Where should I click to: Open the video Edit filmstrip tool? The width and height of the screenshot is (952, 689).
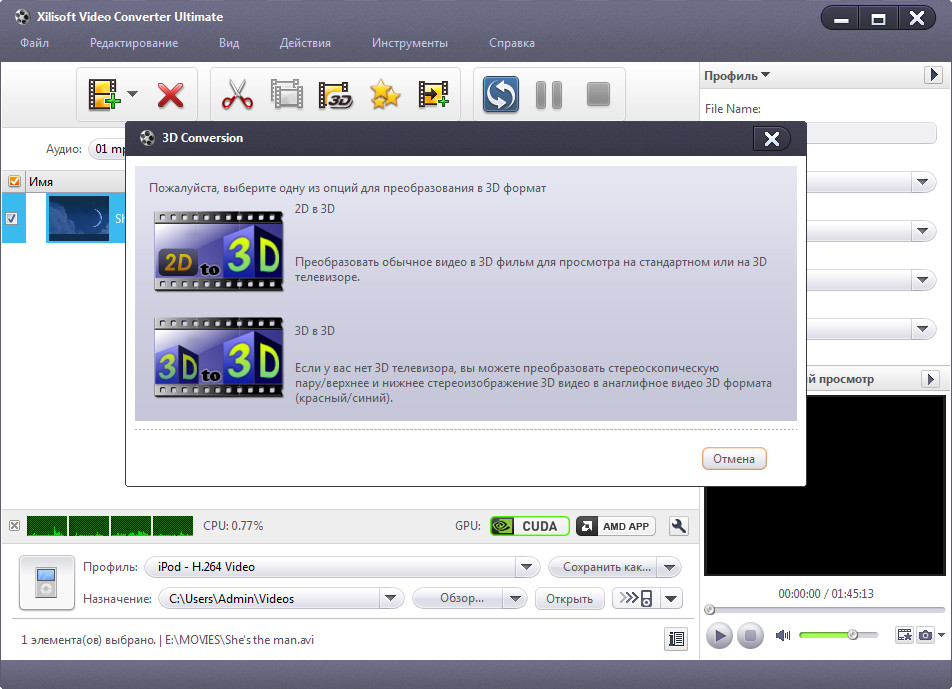(x=287, y=95)
